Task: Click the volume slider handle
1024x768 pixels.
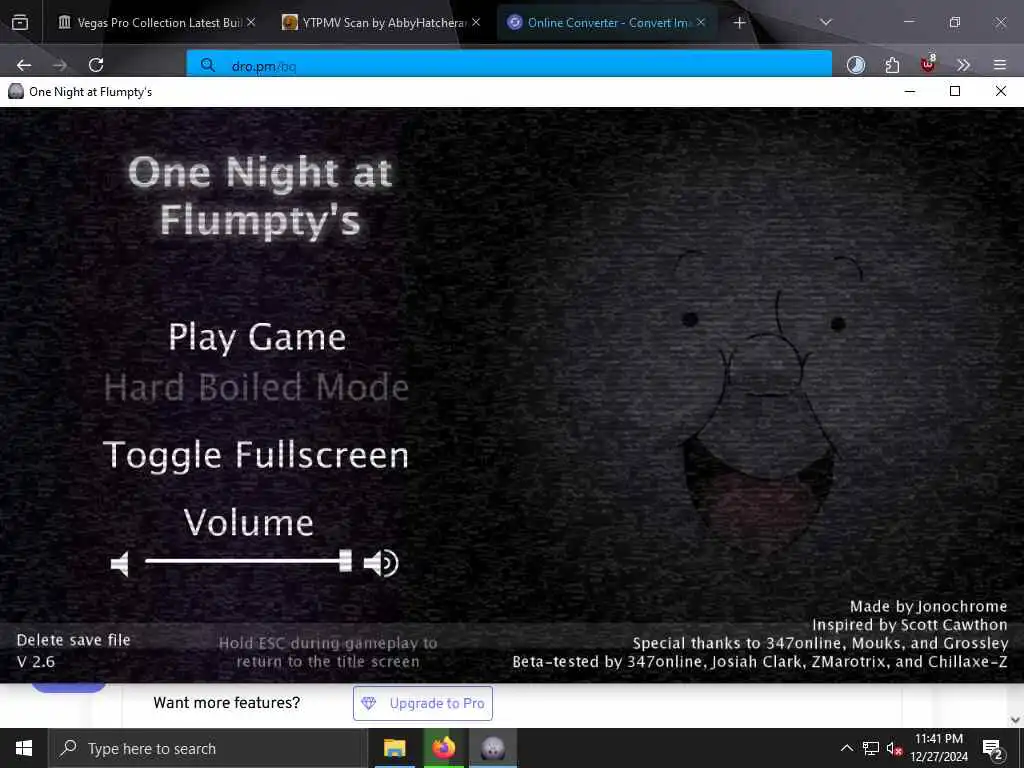Action: pos(345,560)
